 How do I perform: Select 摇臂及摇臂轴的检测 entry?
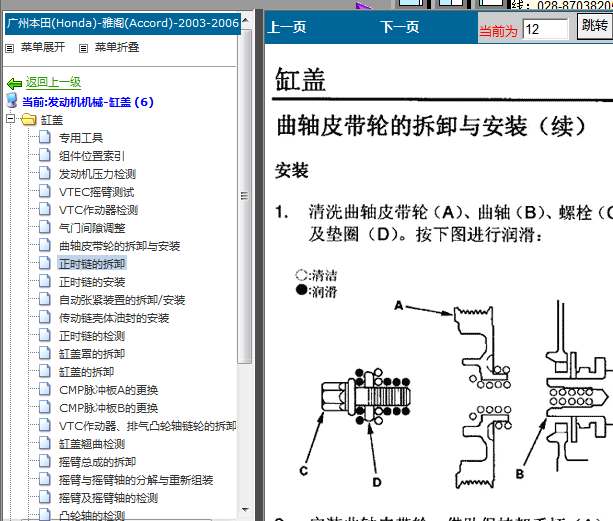[x=108, y=498]
